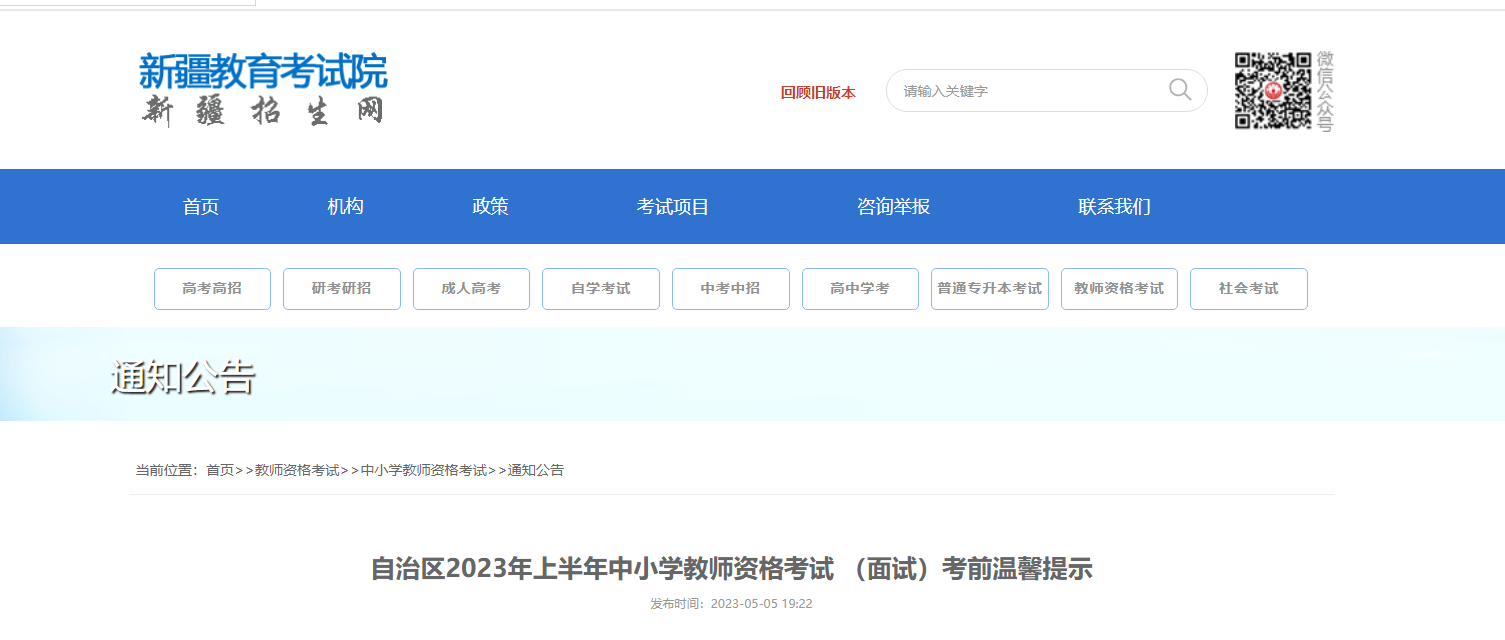Go to 首页 in the navigation bar
The height and width of the screenshot is (640, 1505).
[201, 207]
